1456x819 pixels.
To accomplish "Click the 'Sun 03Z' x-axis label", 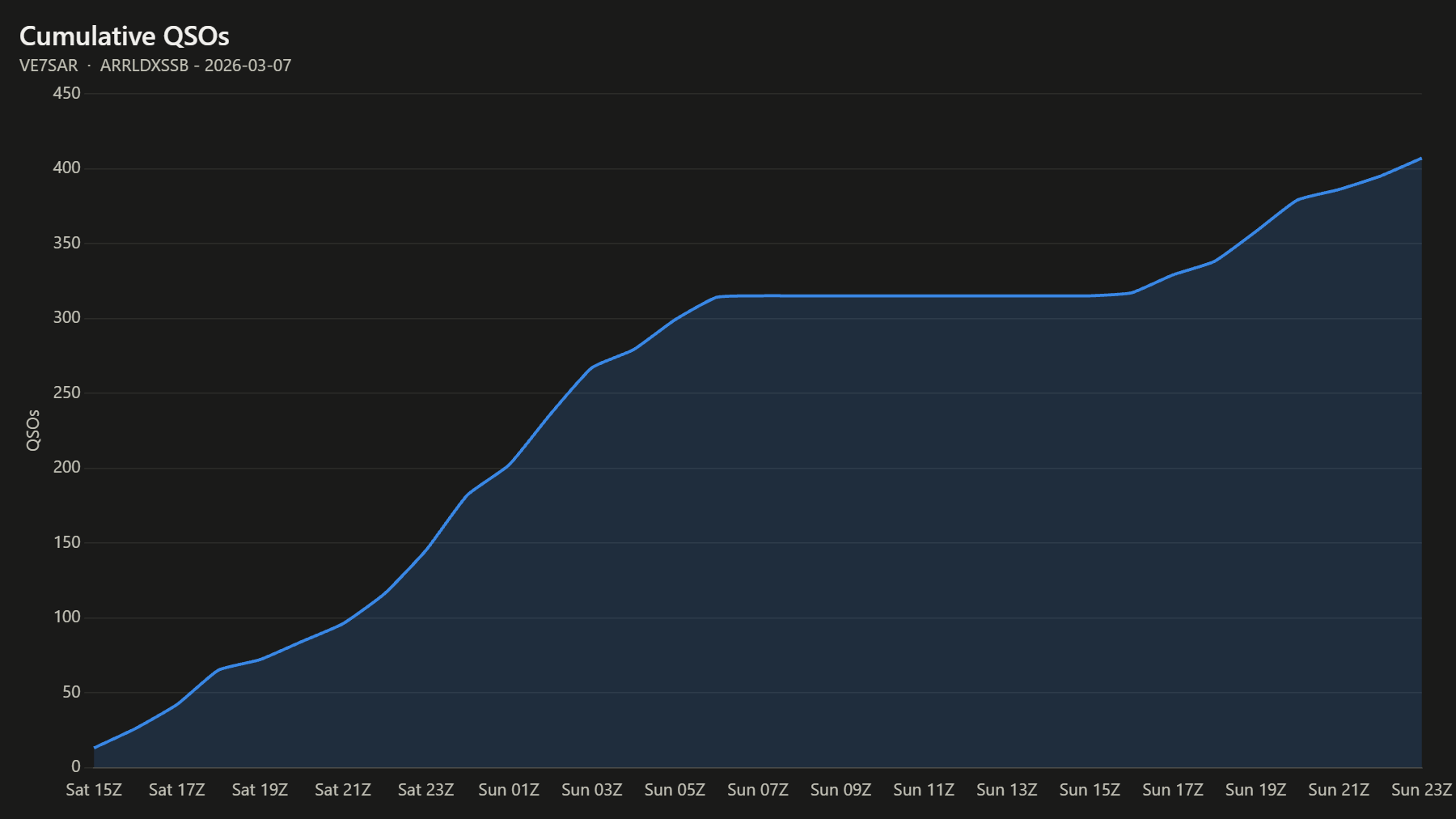I will click(x=592, y=790).
